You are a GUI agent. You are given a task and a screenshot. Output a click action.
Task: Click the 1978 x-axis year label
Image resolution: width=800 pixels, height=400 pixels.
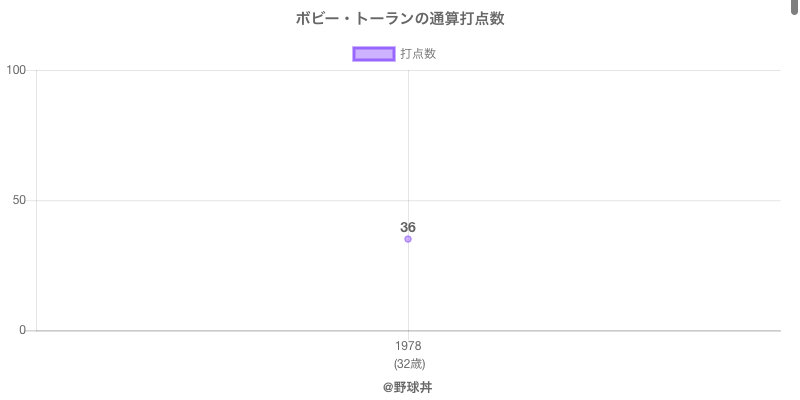click(408, 346)
